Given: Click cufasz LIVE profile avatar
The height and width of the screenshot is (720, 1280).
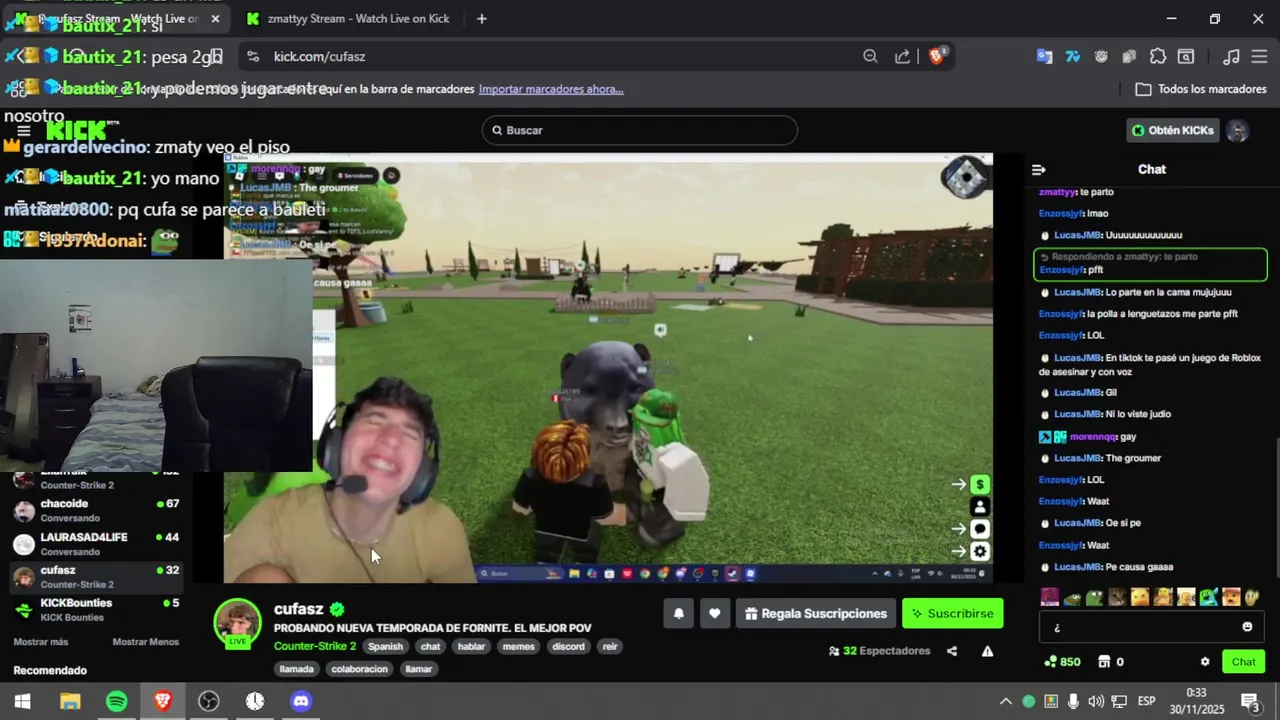Looking at the screenshot, I should click(x=238, y=624).
